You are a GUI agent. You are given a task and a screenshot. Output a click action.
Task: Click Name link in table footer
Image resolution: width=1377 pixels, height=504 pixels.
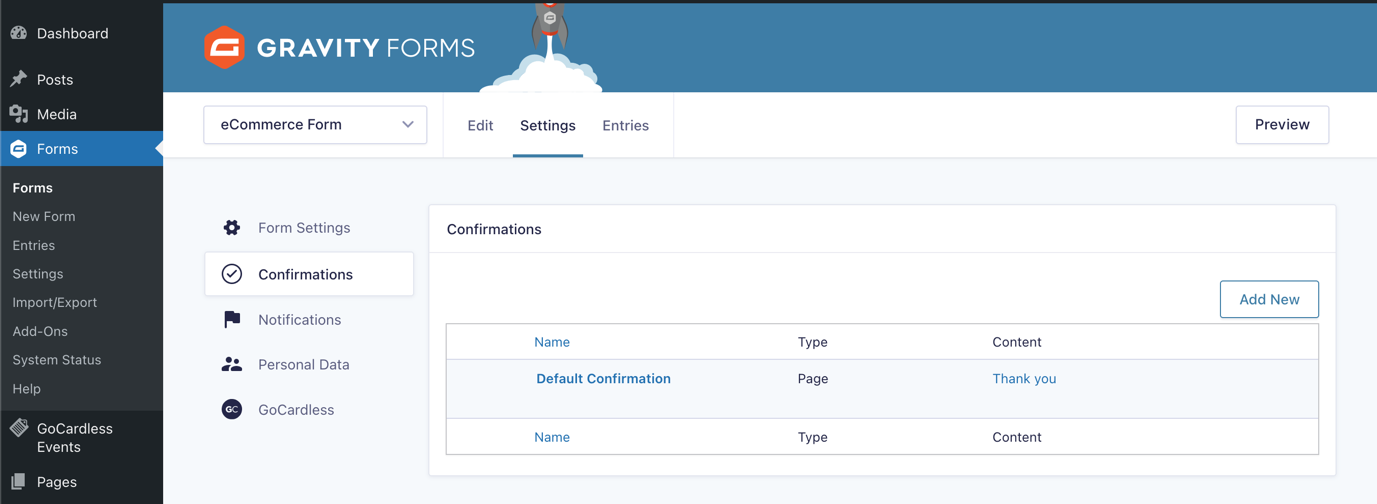tap(552, 437)
